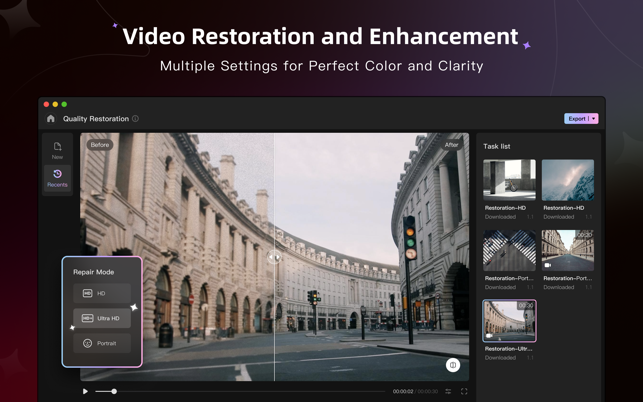The height and width of the screenshot is (402, 643).
Task: Open snowy mountain Restoration-HD thumbnail
Action: click(568, 180)
